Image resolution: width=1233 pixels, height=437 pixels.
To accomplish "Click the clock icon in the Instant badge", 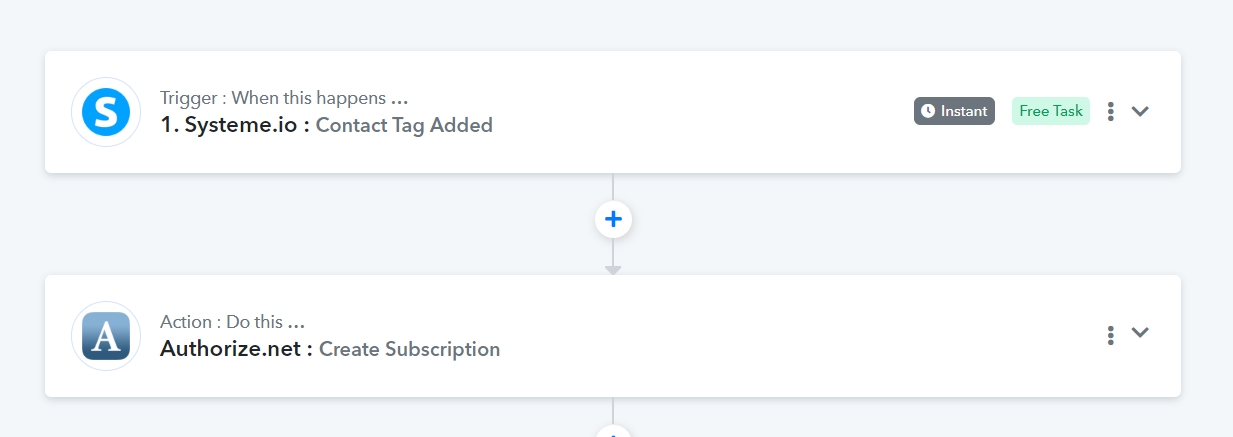I will pos(928,111).
